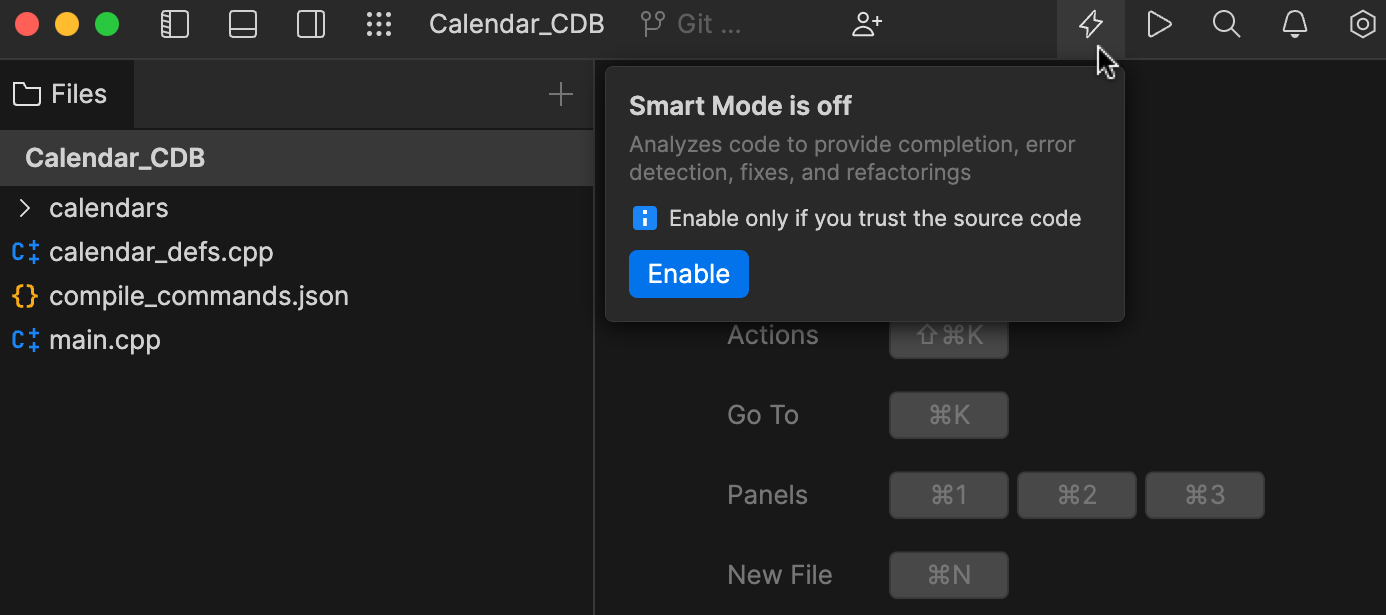Invite a collaborator with the add-person icon

[866, 23]
